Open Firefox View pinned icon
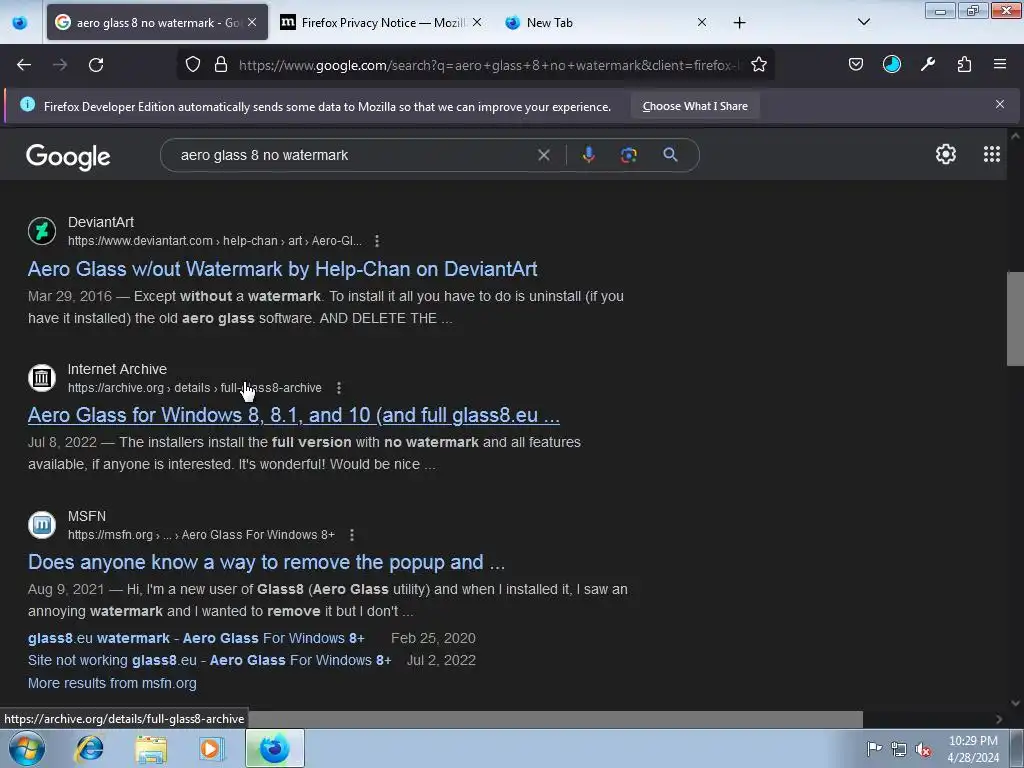 click(x=20, y=22)
